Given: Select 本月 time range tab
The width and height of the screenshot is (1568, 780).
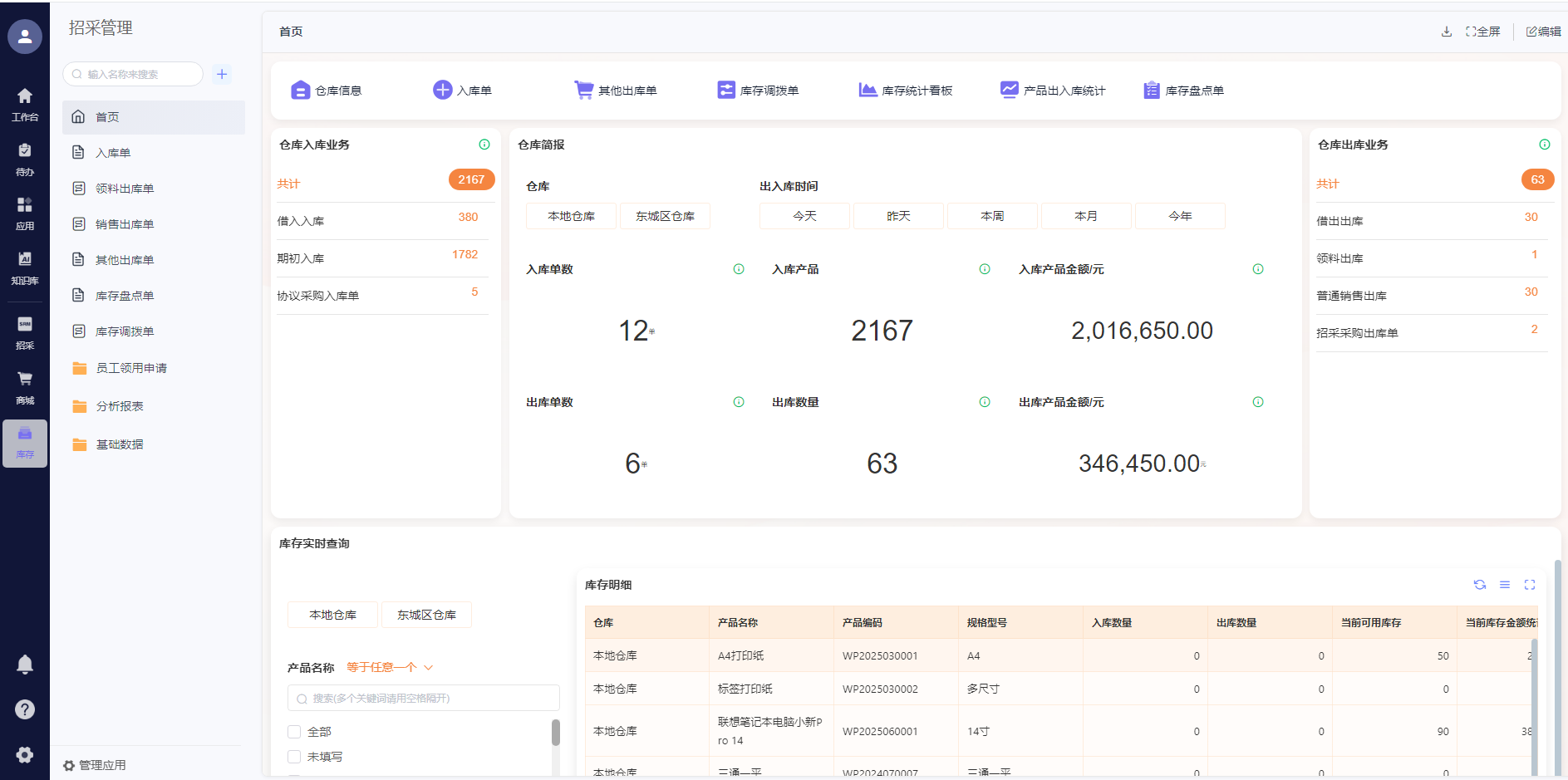Looking at the screenshot, I should [x=1085, y=216].
